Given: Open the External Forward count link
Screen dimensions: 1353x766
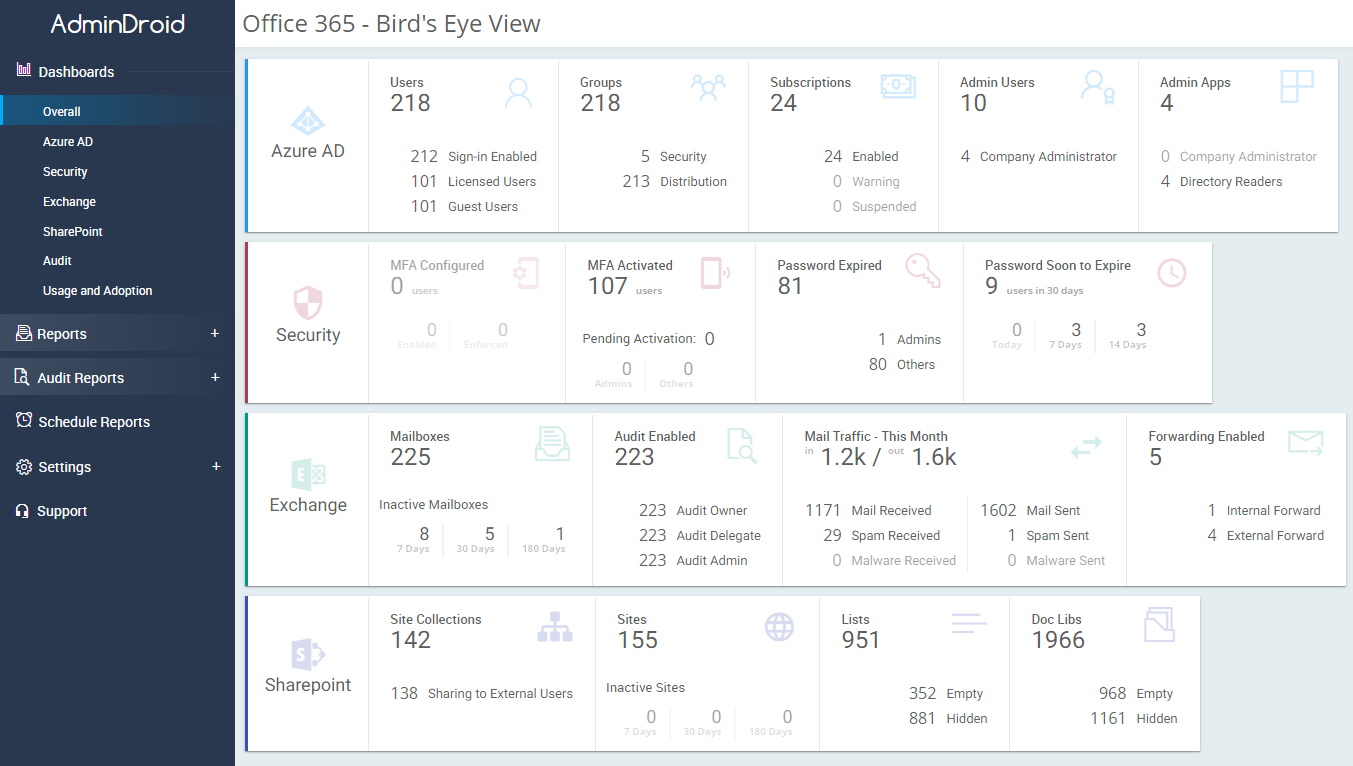Looking at the screenshot, I should pos(1212,535).
